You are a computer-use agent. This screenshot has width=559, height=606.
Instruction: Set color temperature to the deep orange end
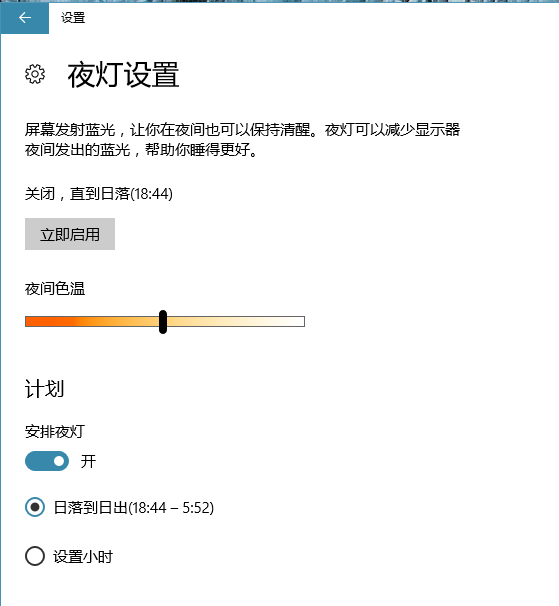(29, 322)
